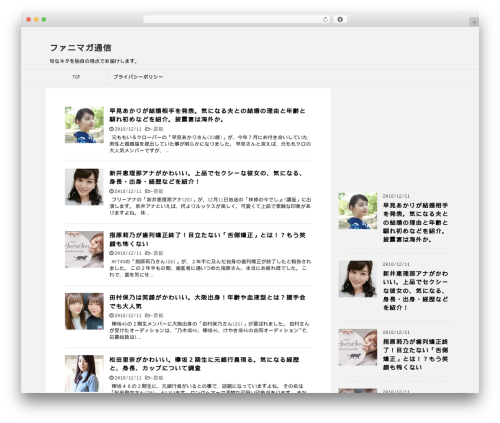Open the sidebar 新井恵理那アナがかわいい title link
This screenshot has height=423, width=500.
click(x=416, y=291)
